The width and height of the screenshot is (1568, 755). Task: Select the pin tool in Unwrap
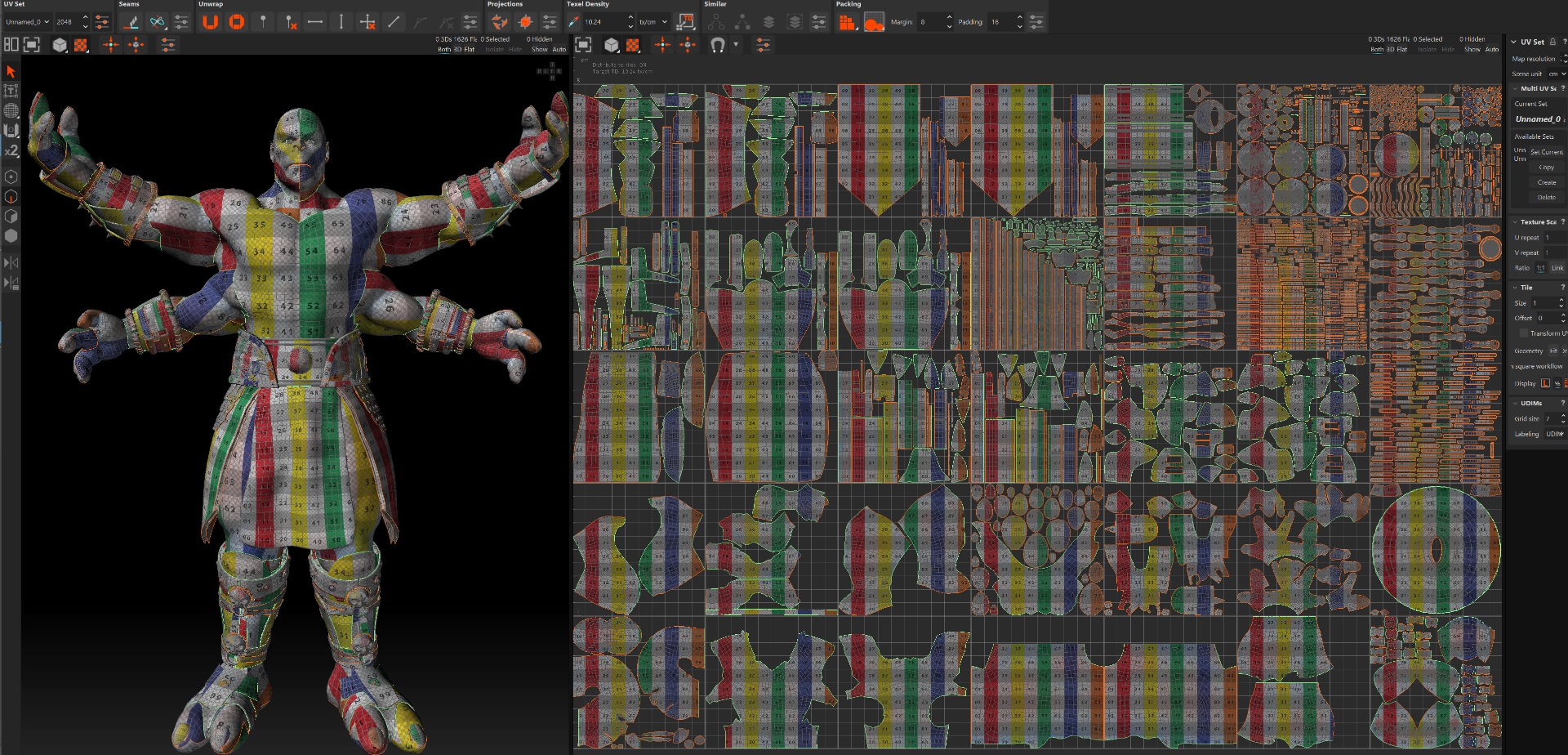coord(263,22)
